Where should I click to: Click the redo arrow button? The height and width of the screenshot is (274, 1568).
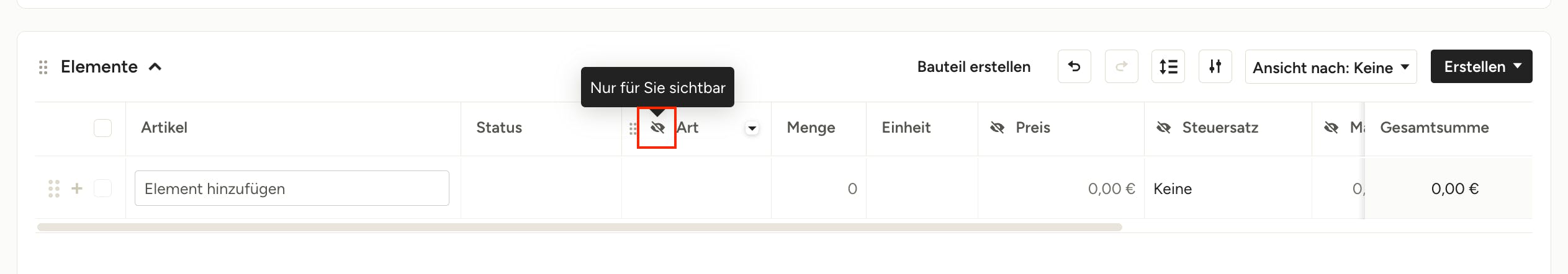click(1121, 66)
